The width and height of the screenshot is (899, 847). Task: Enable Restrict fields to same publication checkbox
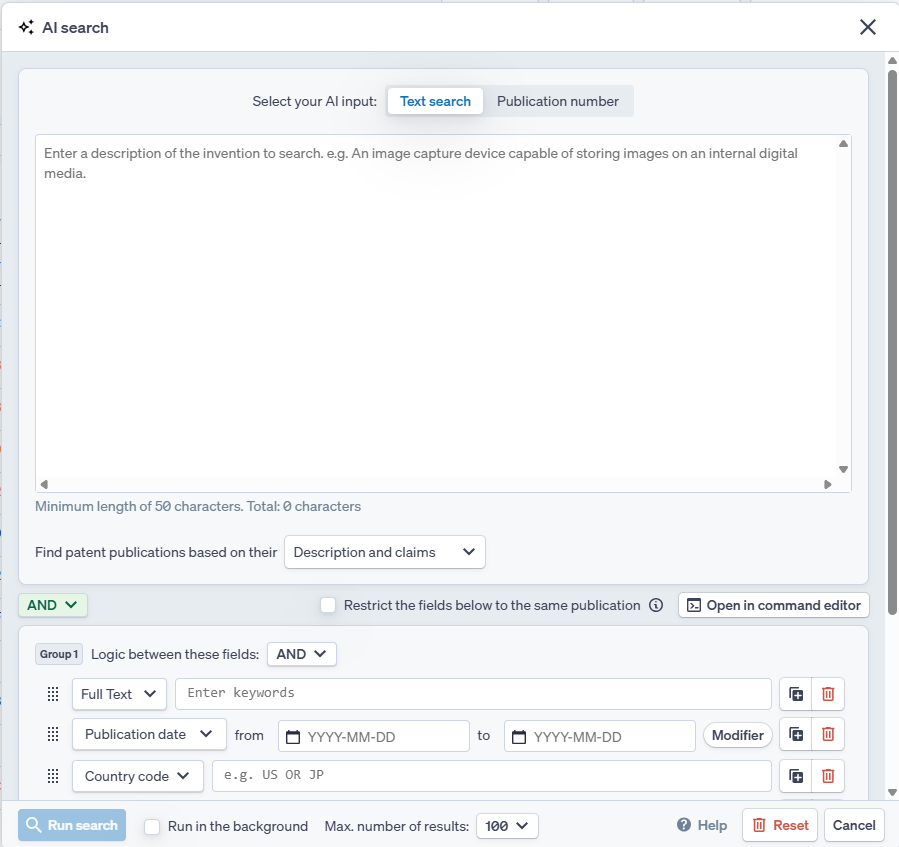(x=328, y=605)
